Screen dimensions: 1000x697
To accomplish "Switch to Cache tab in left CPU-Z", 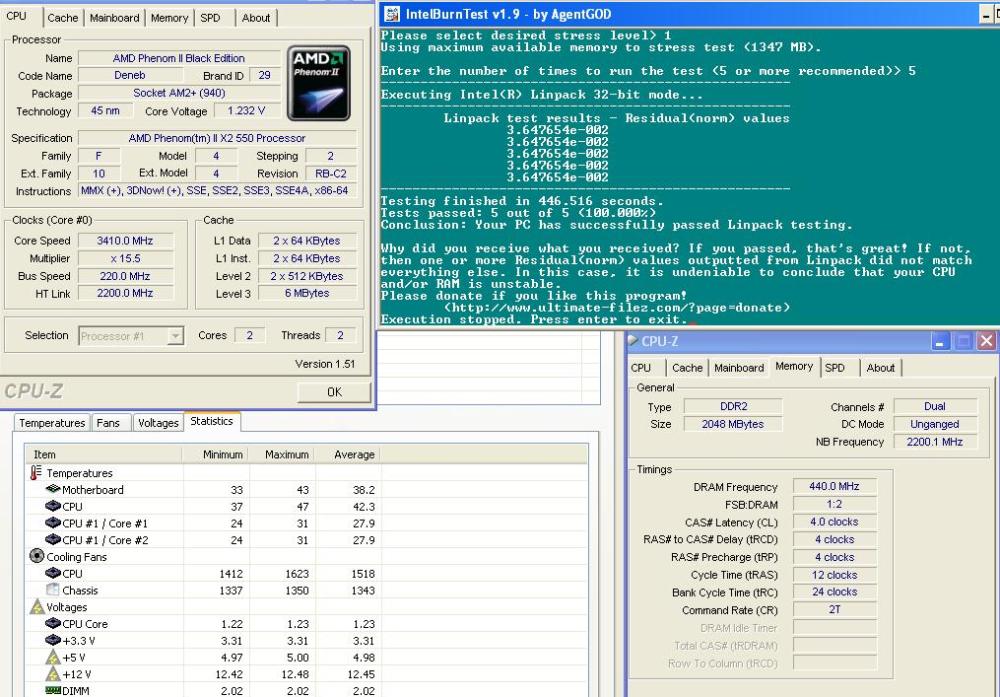I will pos(62,18).
